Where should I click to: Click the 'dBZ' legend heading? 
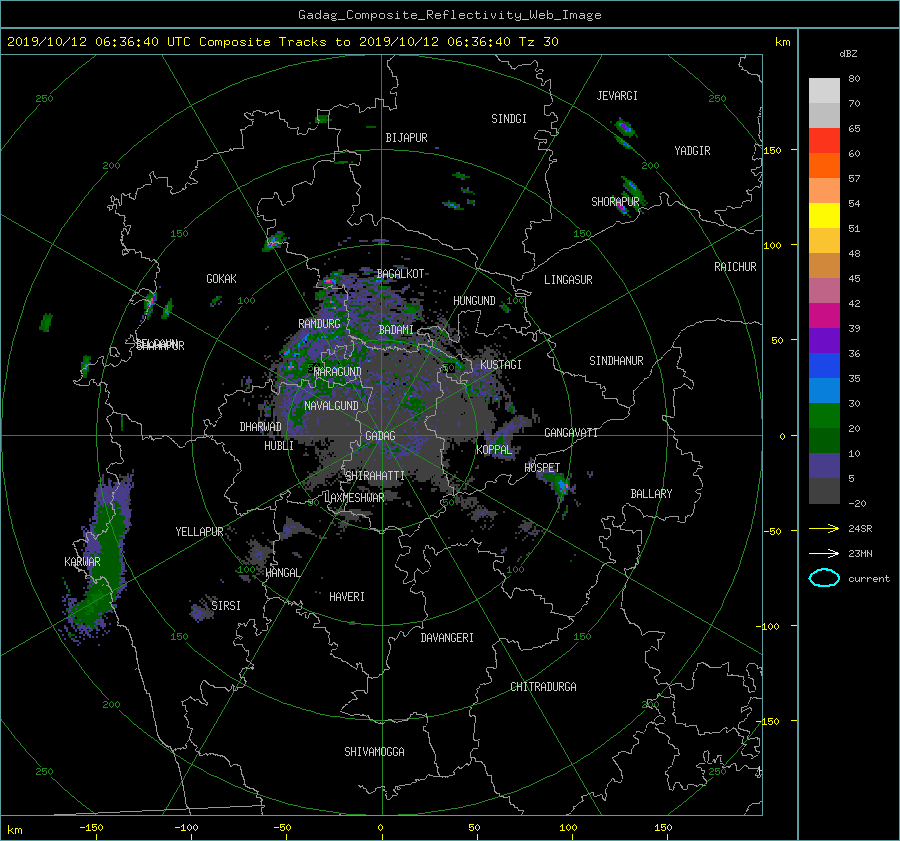pos(848,53)
